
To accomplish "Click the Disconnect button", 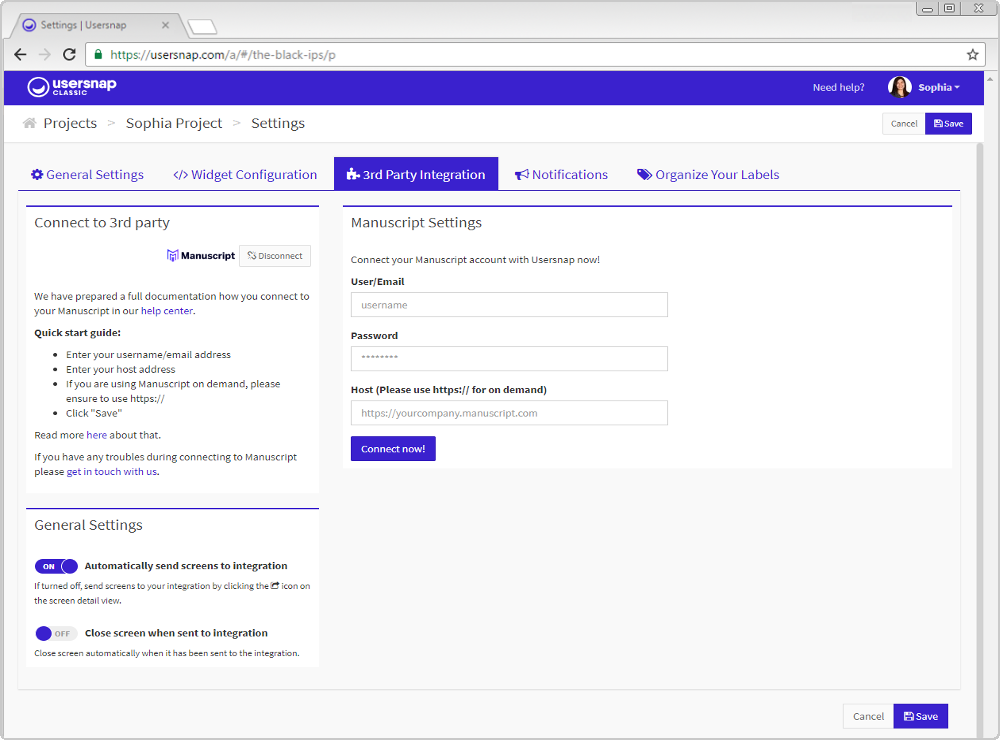I will [275, 256].
